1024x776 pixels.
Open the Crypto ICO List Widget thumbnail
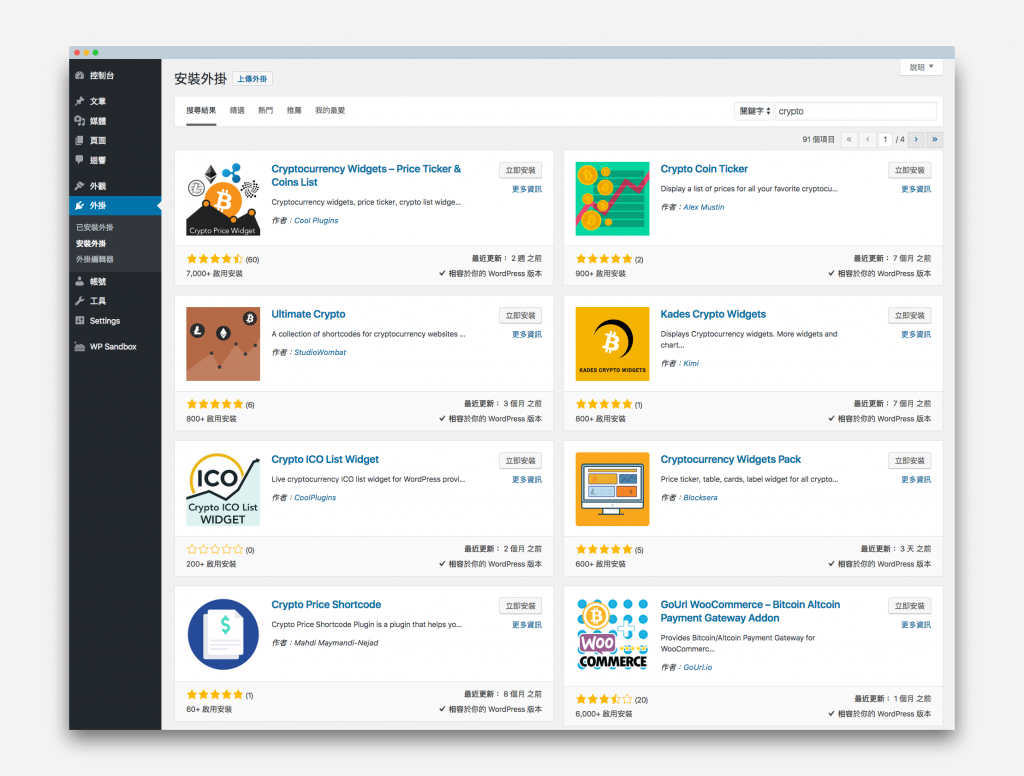[x=223, y=489]
